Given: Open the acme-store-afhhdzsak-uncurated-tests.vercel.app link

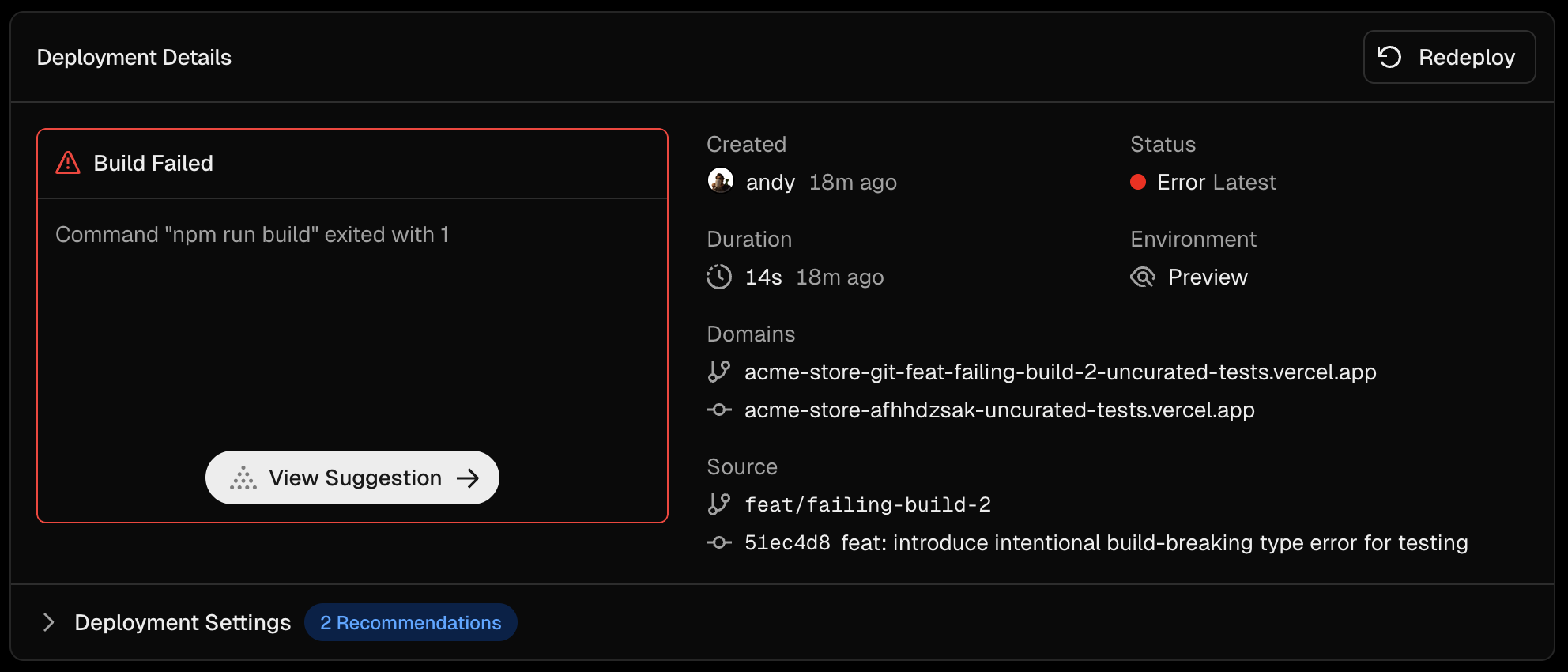Looking at the screenshot, I should [1000, 410].
